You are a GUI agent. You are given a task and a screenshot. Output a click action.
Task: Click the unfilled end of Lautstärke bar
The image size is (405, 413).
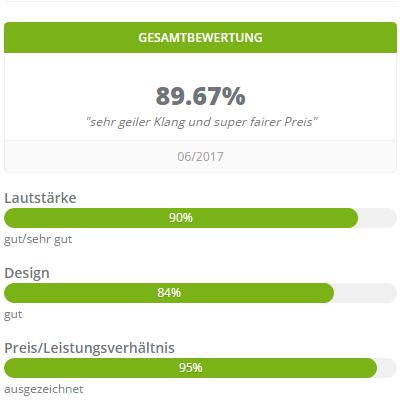377,218
